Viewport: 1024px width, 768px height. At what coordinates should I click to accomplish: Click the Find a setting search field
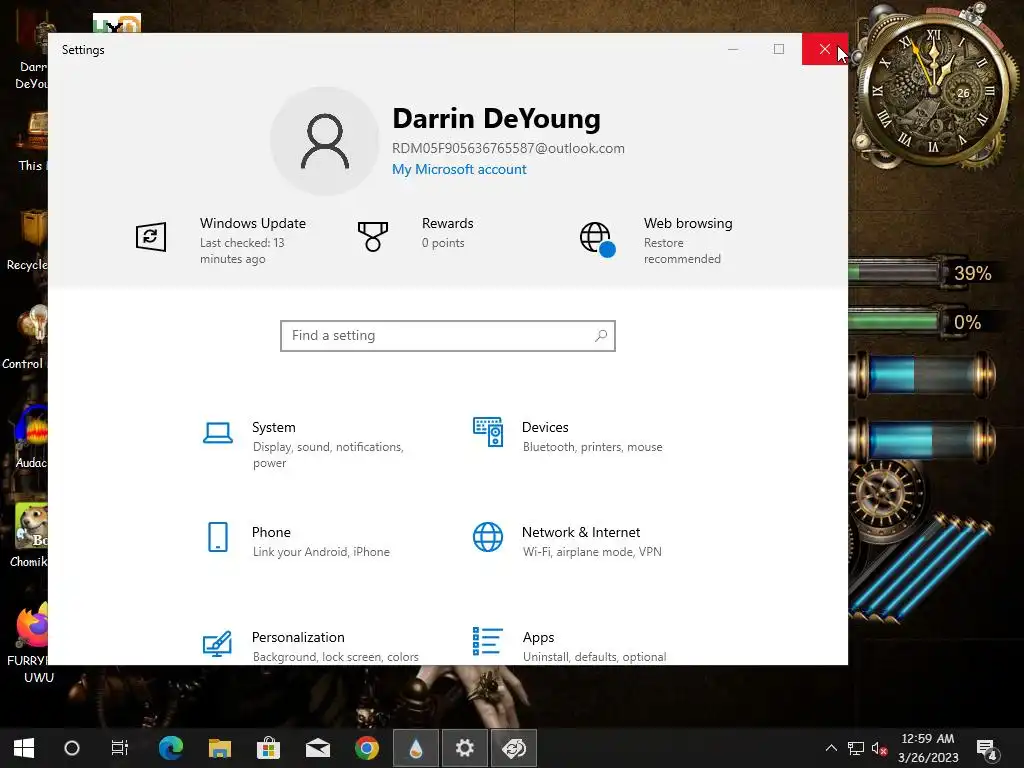[448, 336]
